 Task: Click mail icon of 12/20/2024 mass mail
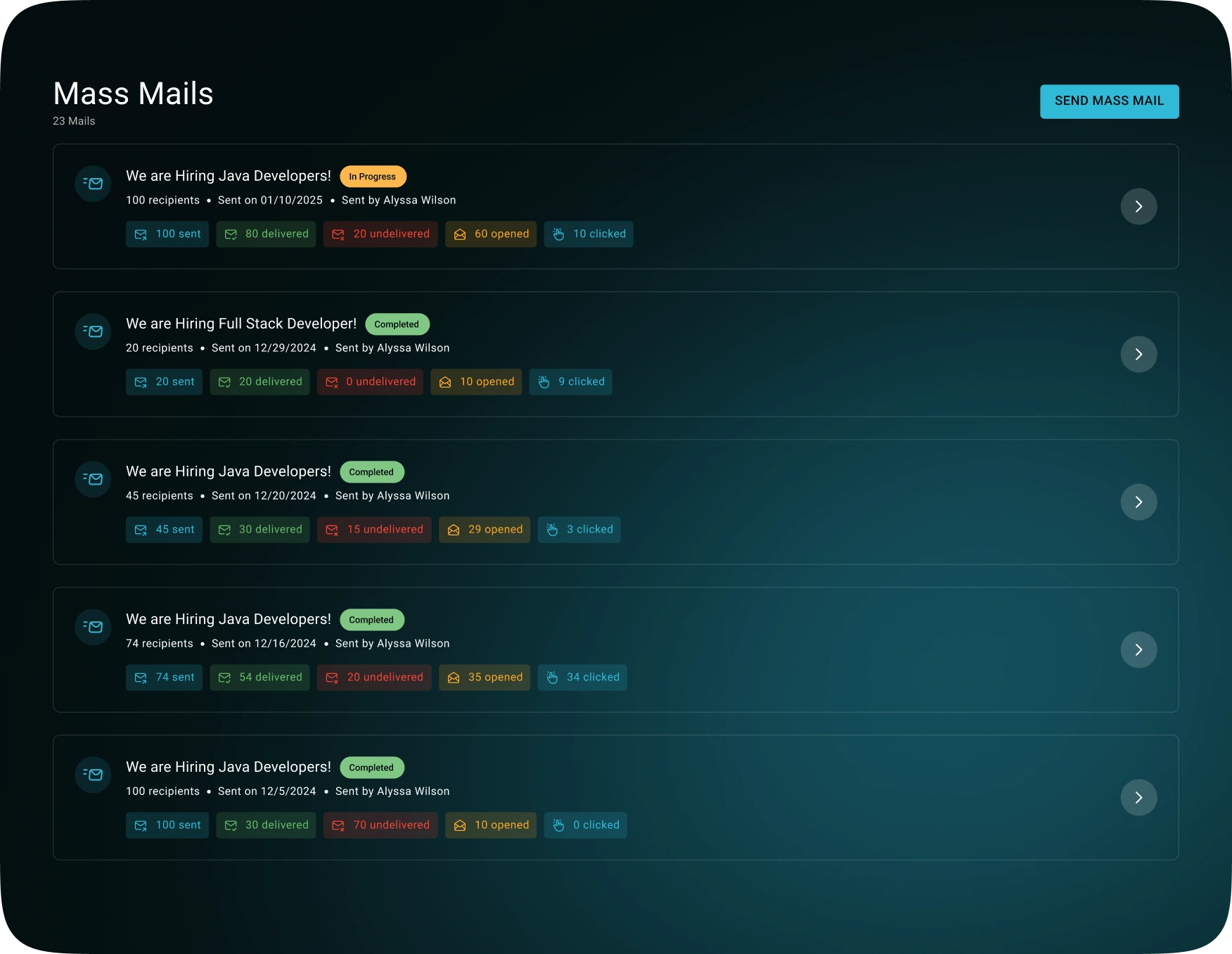coord(93,479)
